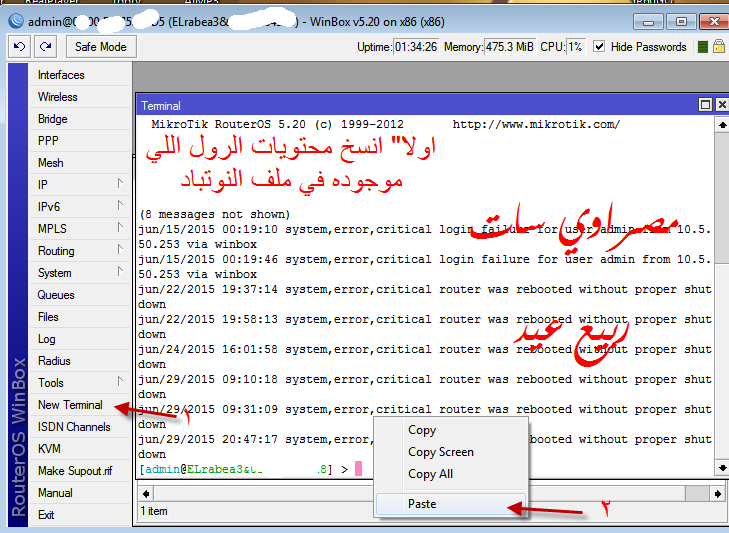Screen dimensions: 729x533
Task: Close the Terminal sub-window
Action: (722, 105)
